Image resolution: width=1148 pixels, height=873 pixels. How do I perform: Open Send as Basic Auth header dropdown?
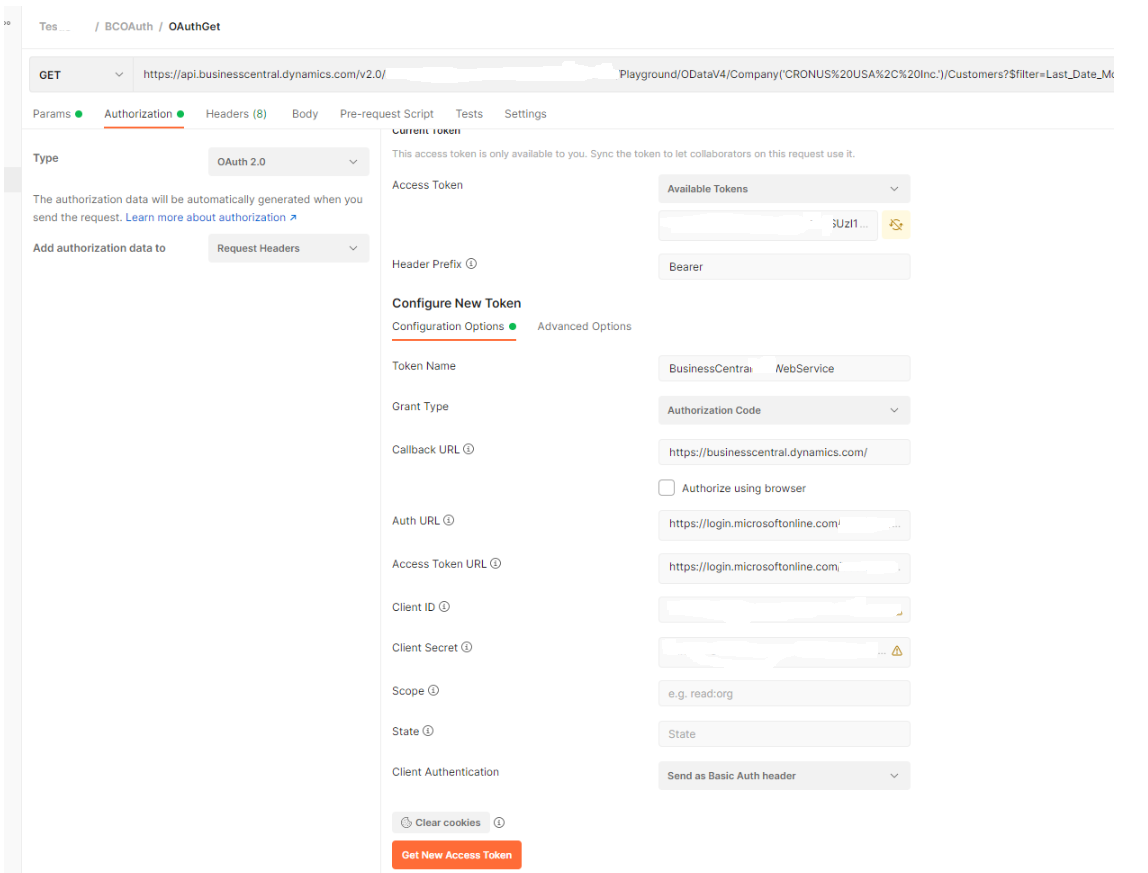(784, 776)
